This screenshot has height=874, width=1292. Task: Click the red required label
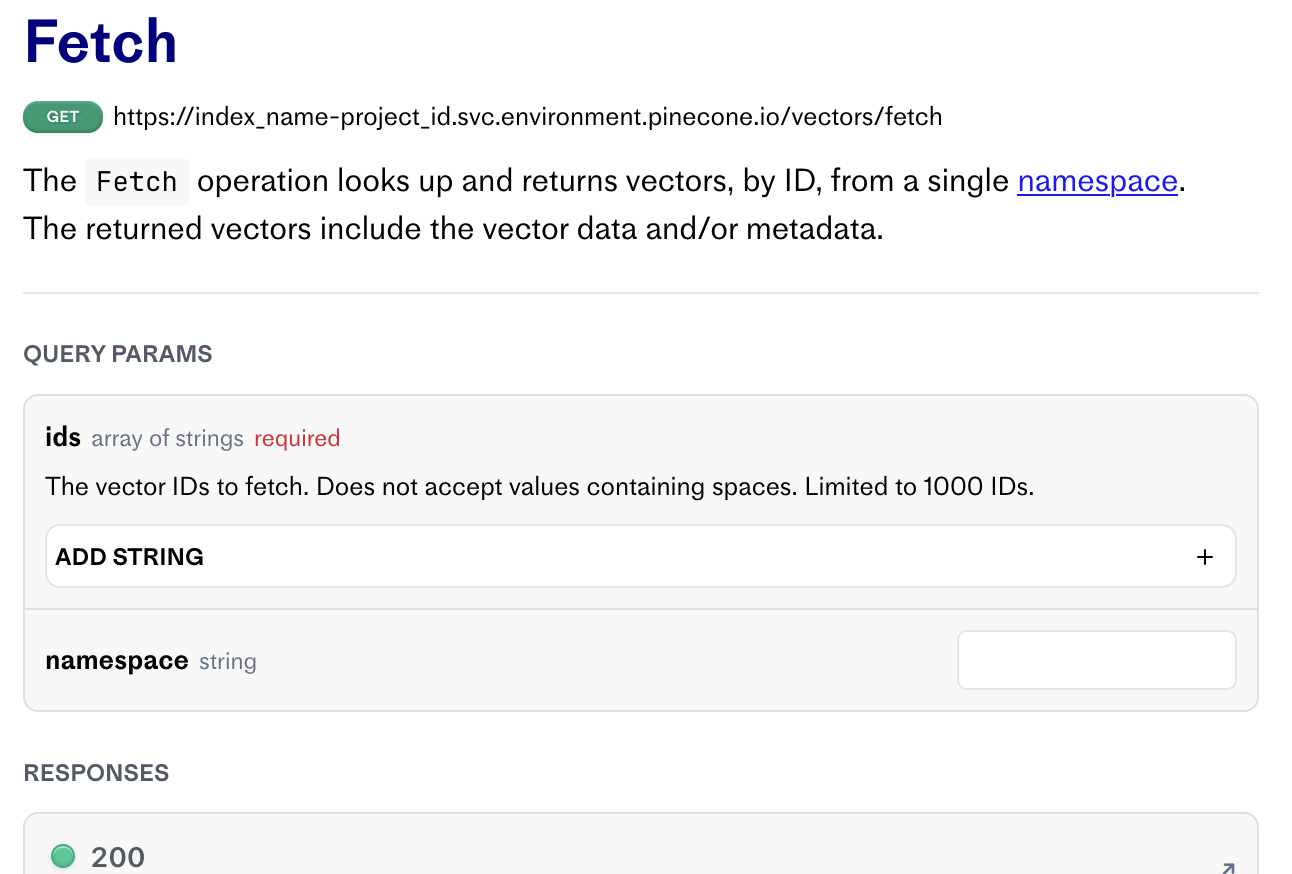pyautogui.click(x=297, y=438)
